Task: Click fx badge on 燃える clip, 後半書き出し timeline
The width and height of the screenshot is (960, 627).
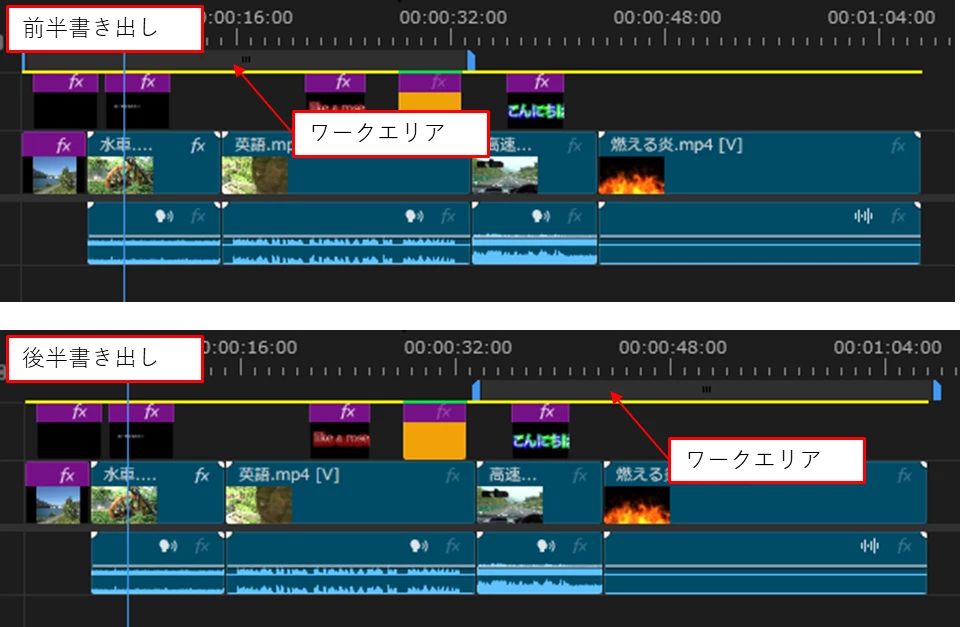Action: [904, 476]
